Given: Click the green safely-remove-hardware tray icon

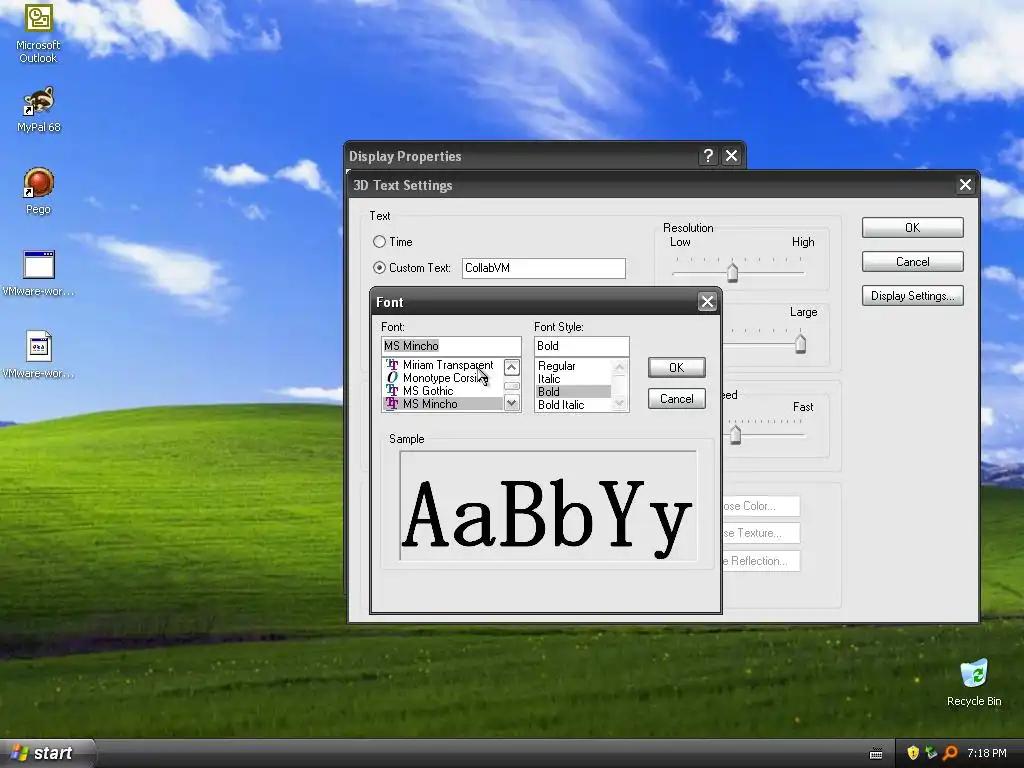Looking at the screenshot, I should 931,753.
